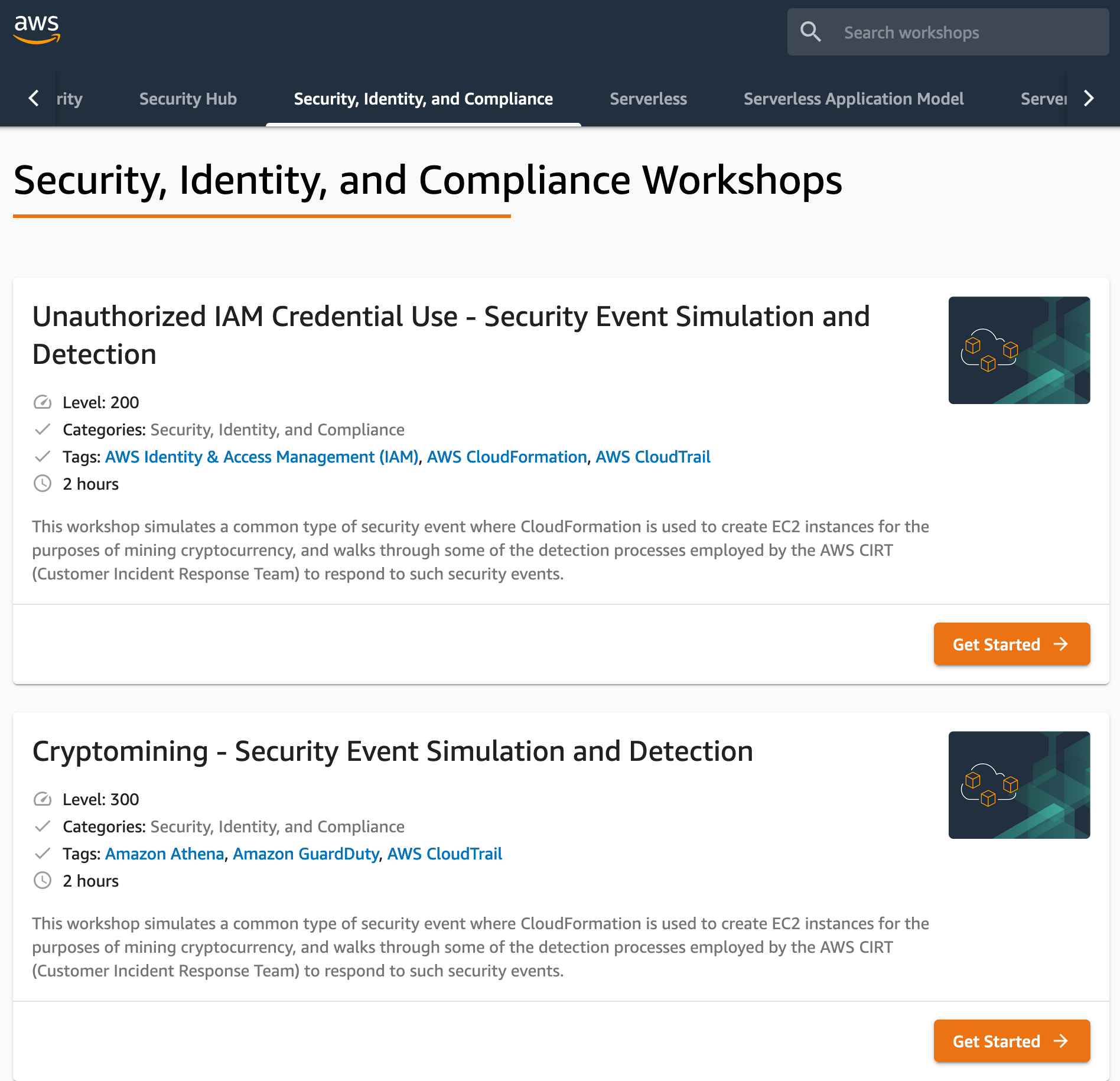1120x1081 pixels.
Task: Click clock icon in Cryptomining card
Action: pos(43,881)
